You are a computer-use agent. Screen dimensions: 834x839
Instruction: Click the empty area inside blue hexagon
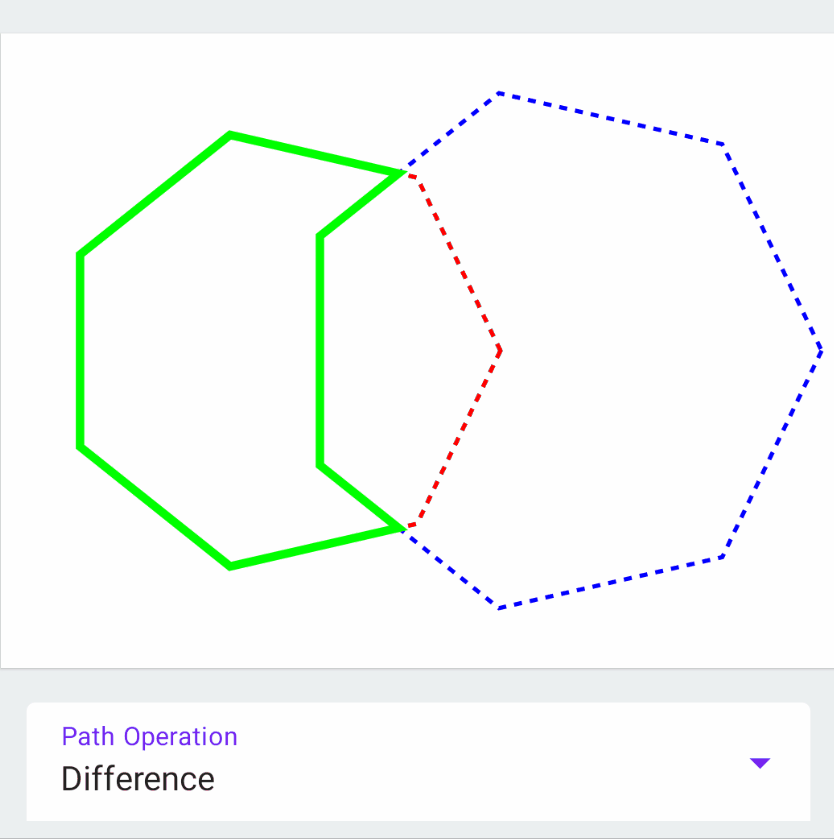(650, 350)
